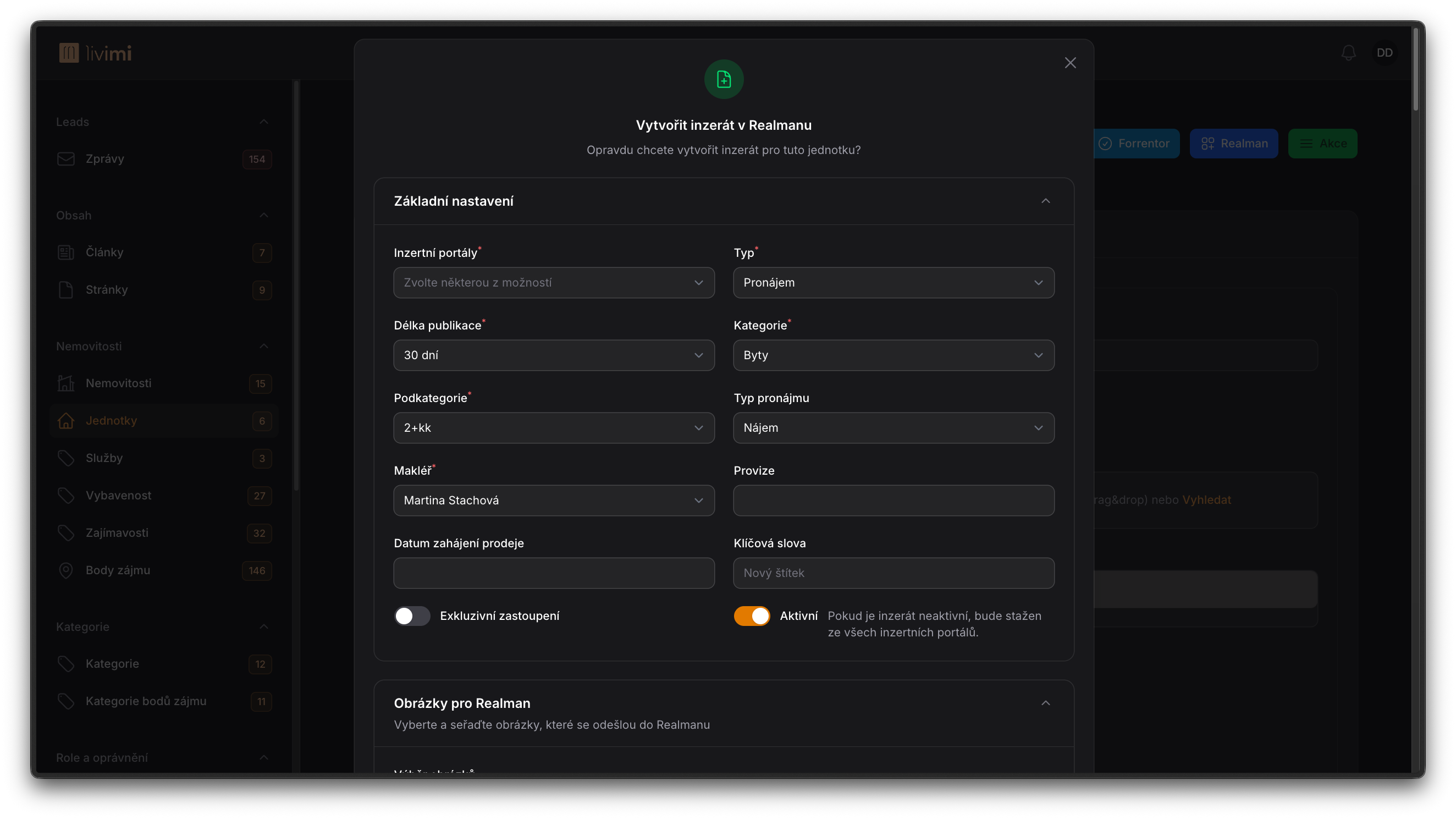Click the green document-plus icon in dialog header
Image resolution: width=1456 pixels, height=819 pixels.
[x=724, y=79]
